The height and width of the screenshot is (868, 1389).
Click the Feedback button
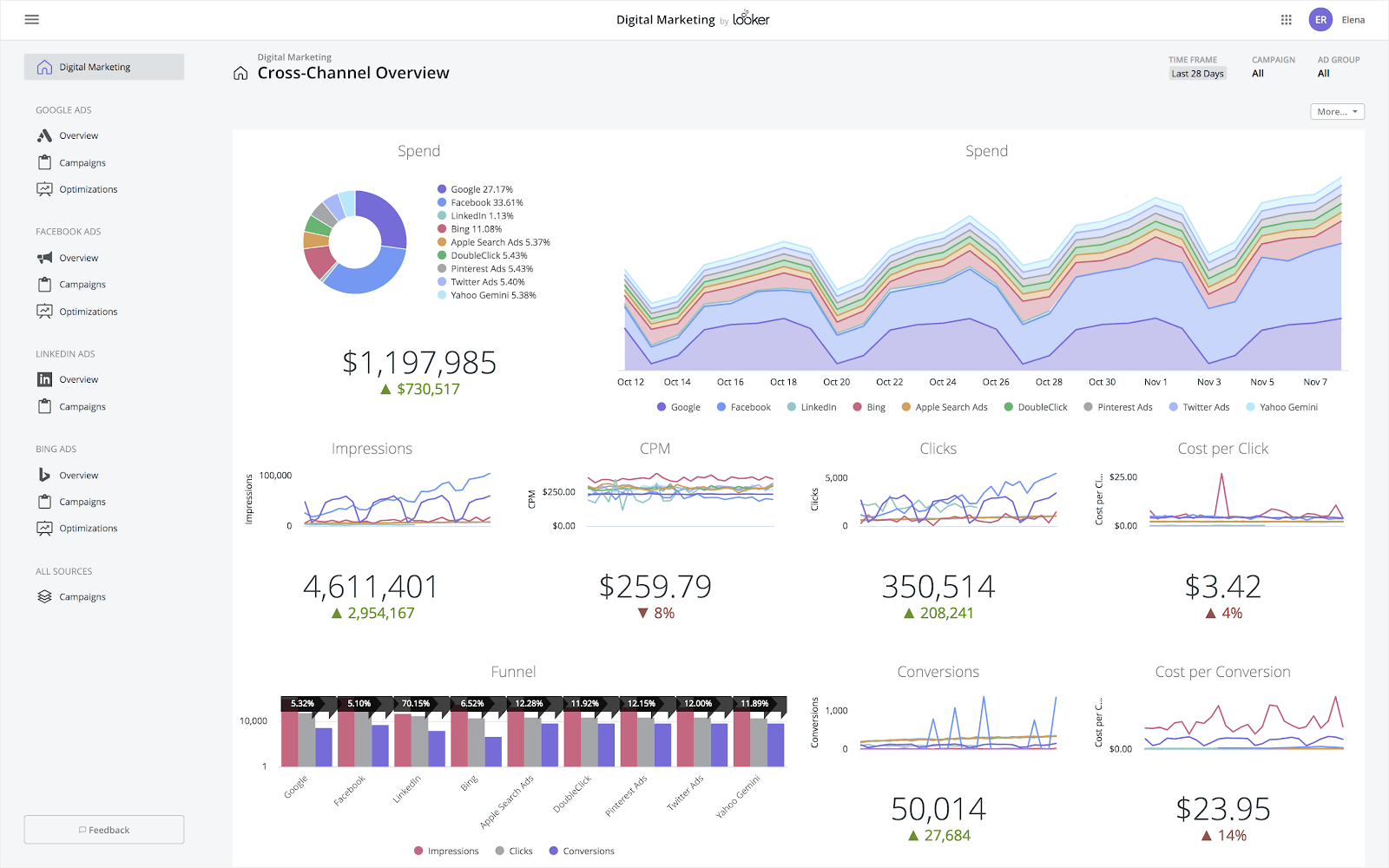click(103, 829)
